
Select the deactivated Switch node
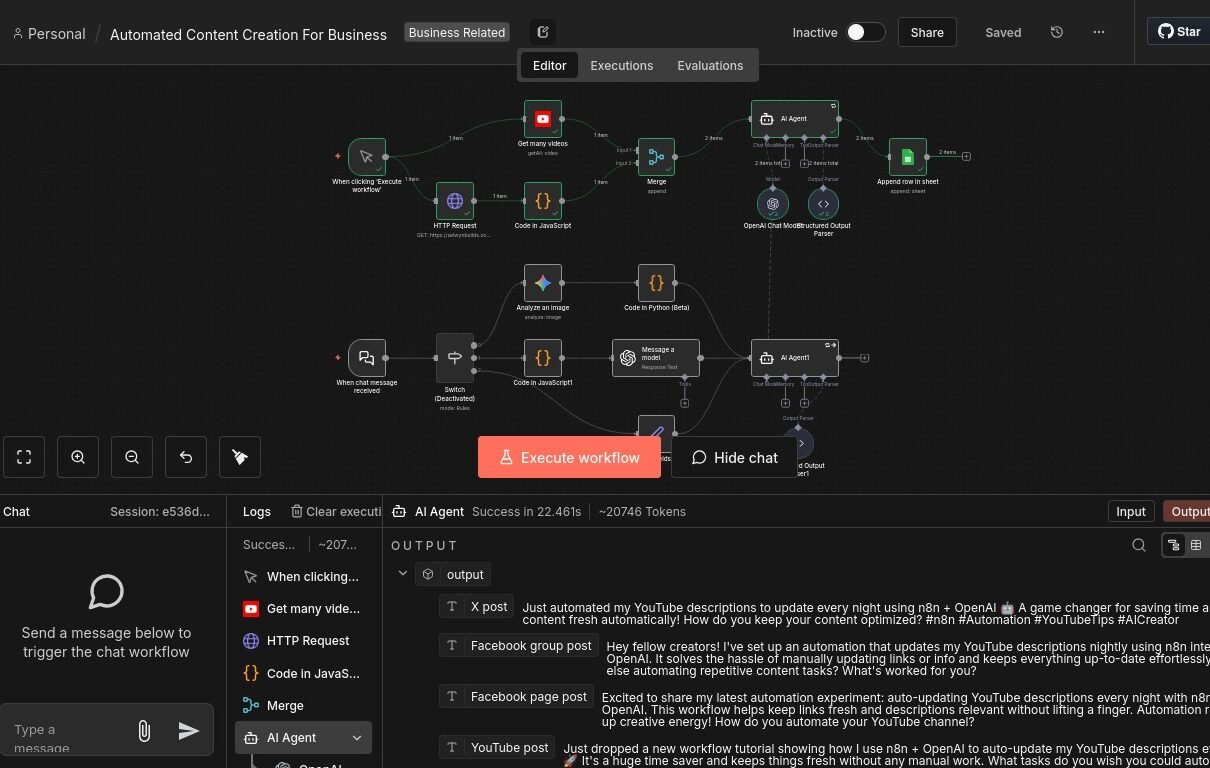click(455, 358)
